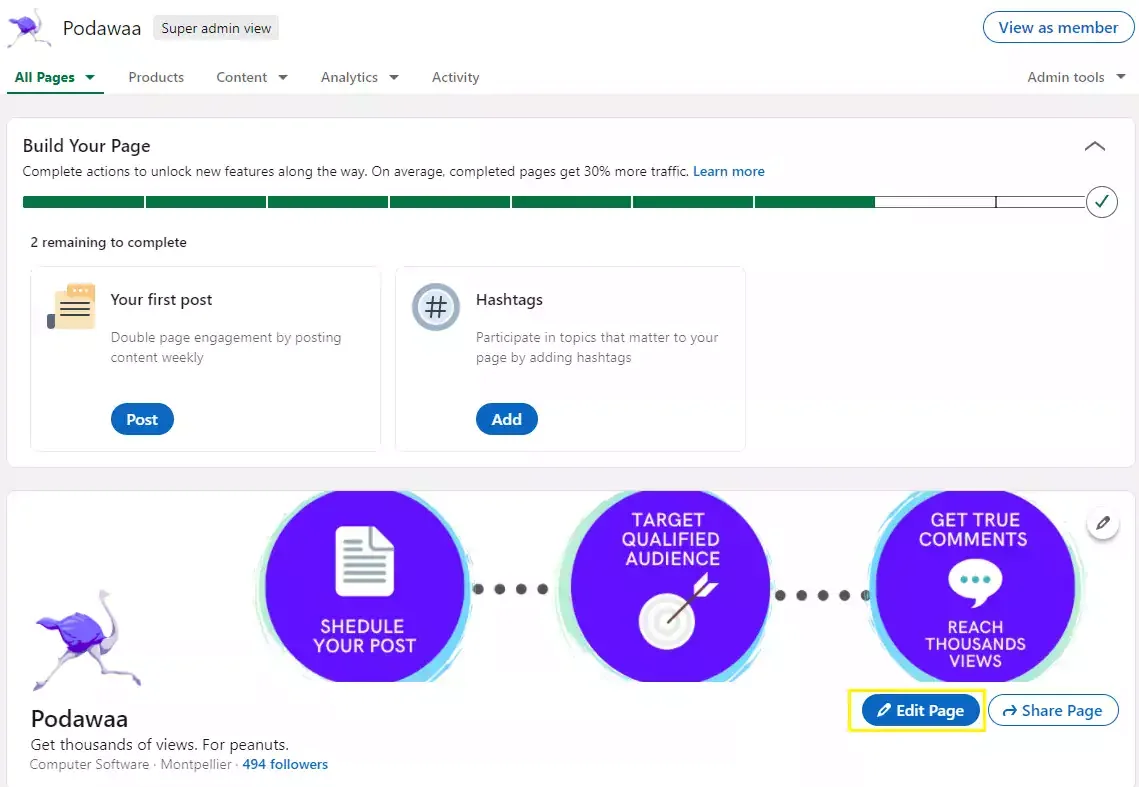The height and width of the screenshot is (787, 1139).
Task: Click the blue Edit Page button
Action: 920,711
